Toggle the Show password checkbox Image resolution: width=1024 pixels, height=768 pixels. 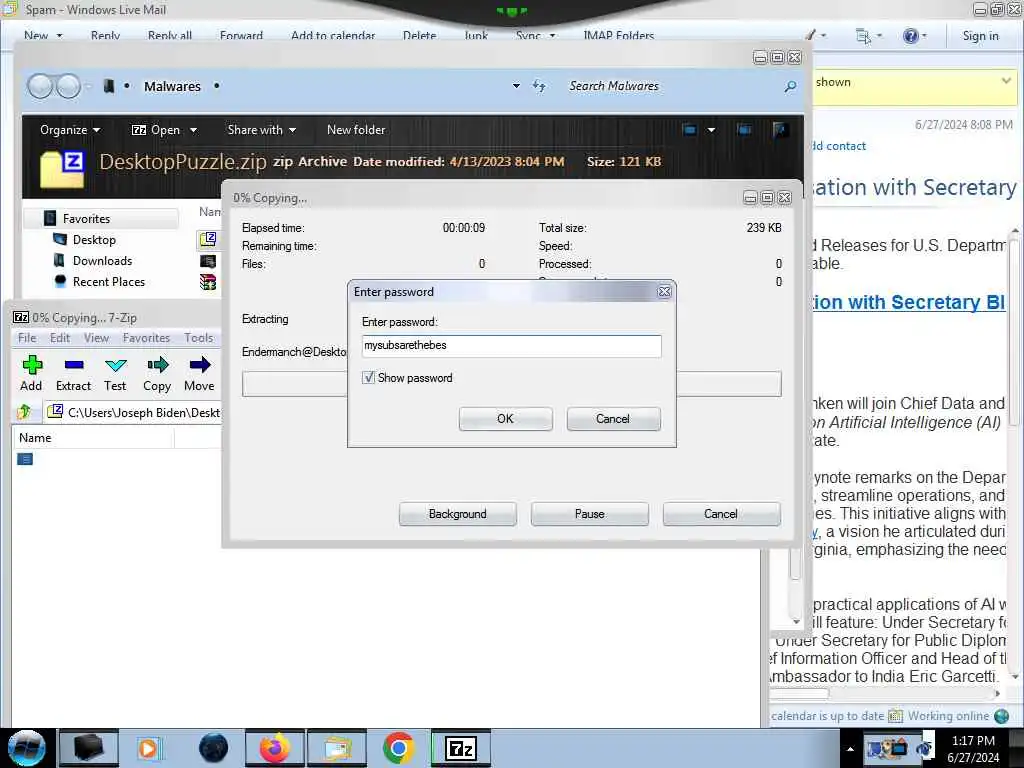click(x=368, y=377)
